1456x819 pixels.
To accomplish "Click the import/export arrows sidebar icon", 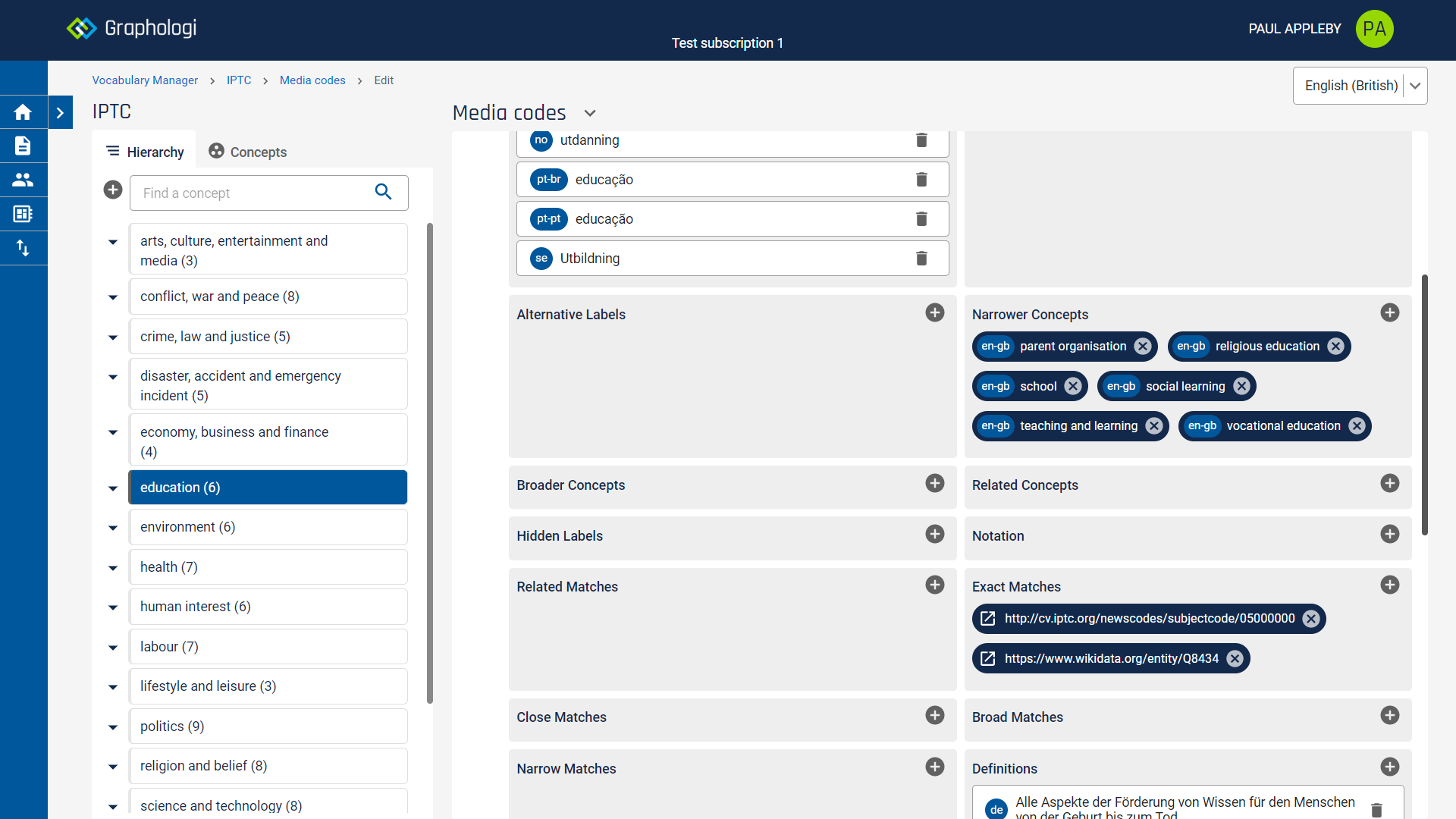I will click(23, 248).
